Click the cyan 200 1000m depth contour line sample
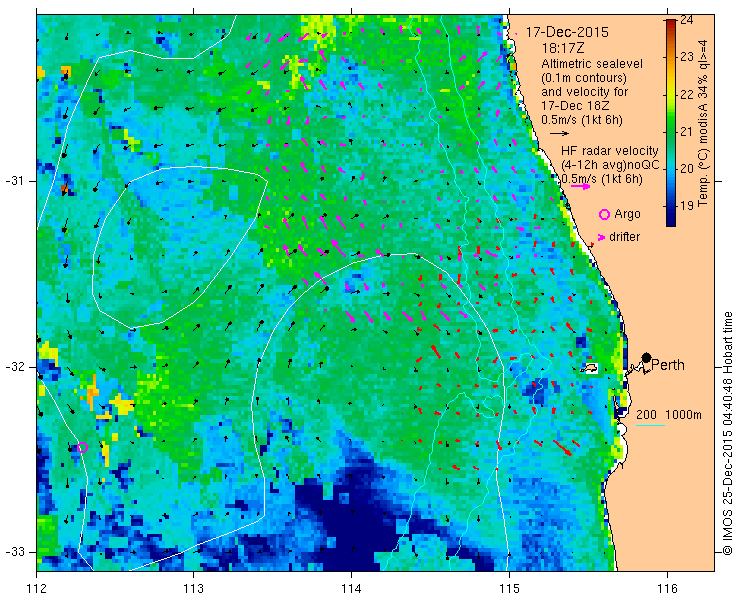 click(x=650, y=426)
